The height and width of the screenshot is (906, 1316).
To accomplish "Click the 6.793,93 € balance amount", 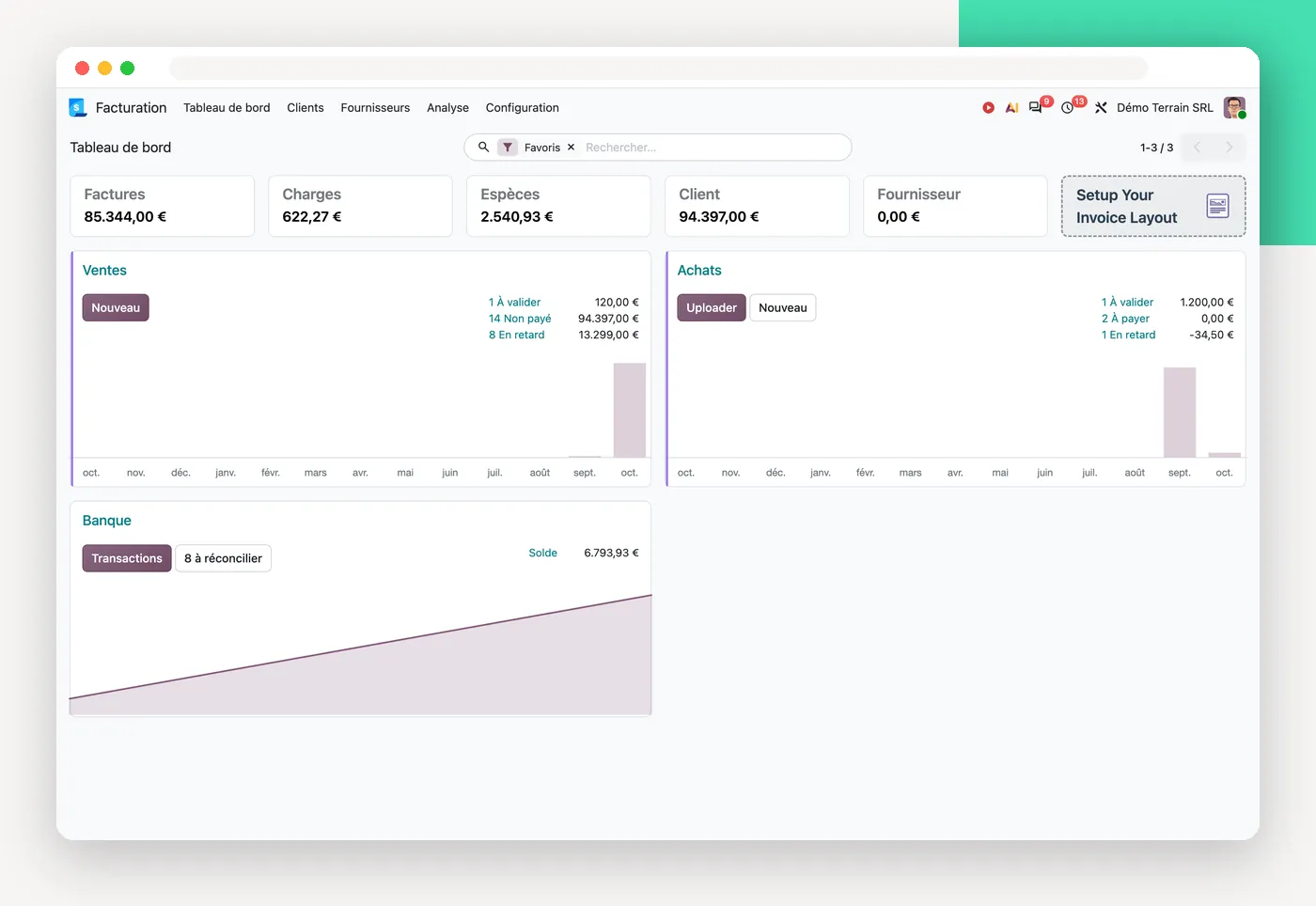I will coord(611,553).
